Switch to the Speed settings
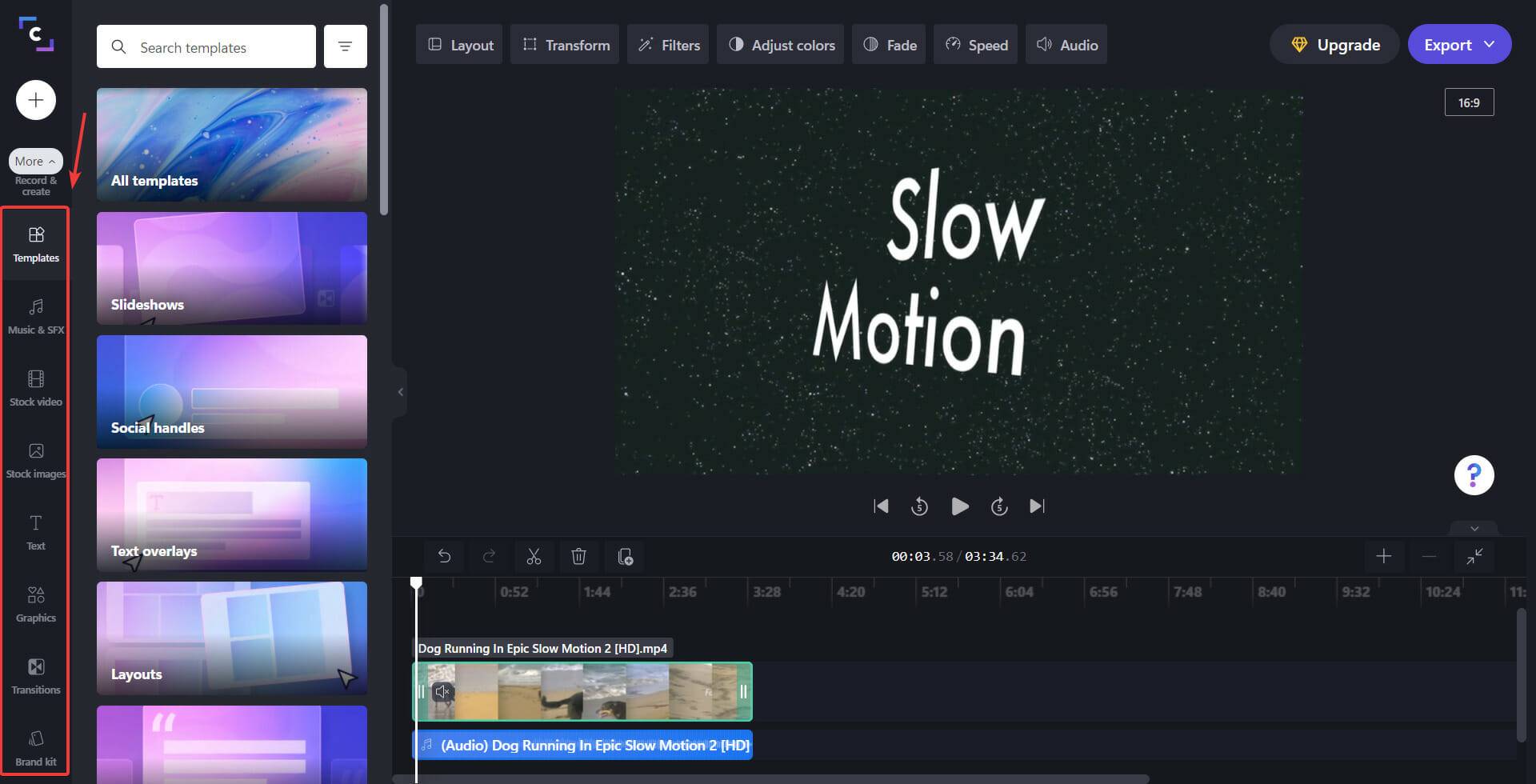This screenshot has width=1536, height=784. 975,44
